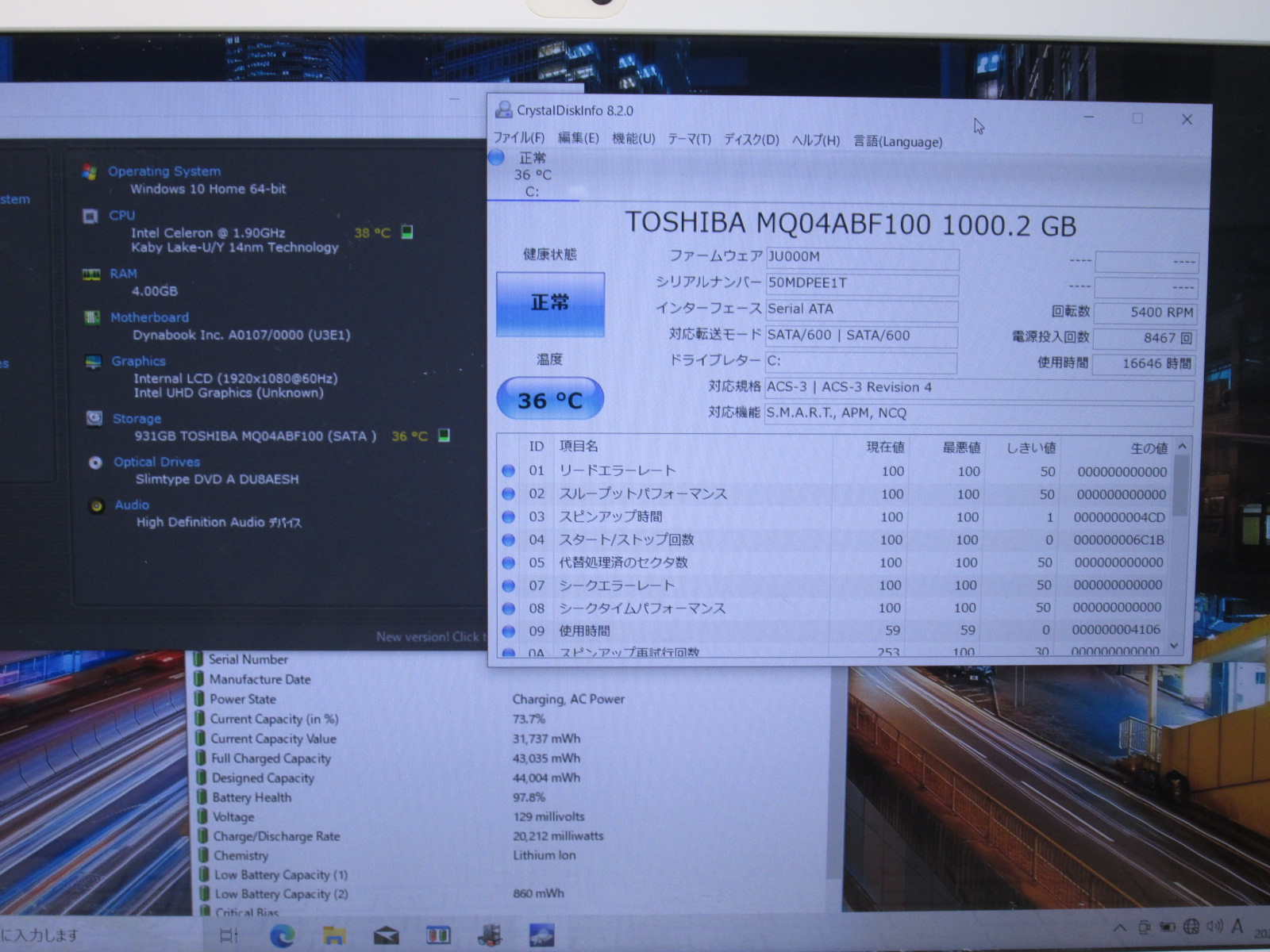Viewport: 1270px width, 952px height.
Task: Click the 36 °C temperature button
Action: point(550,400)
